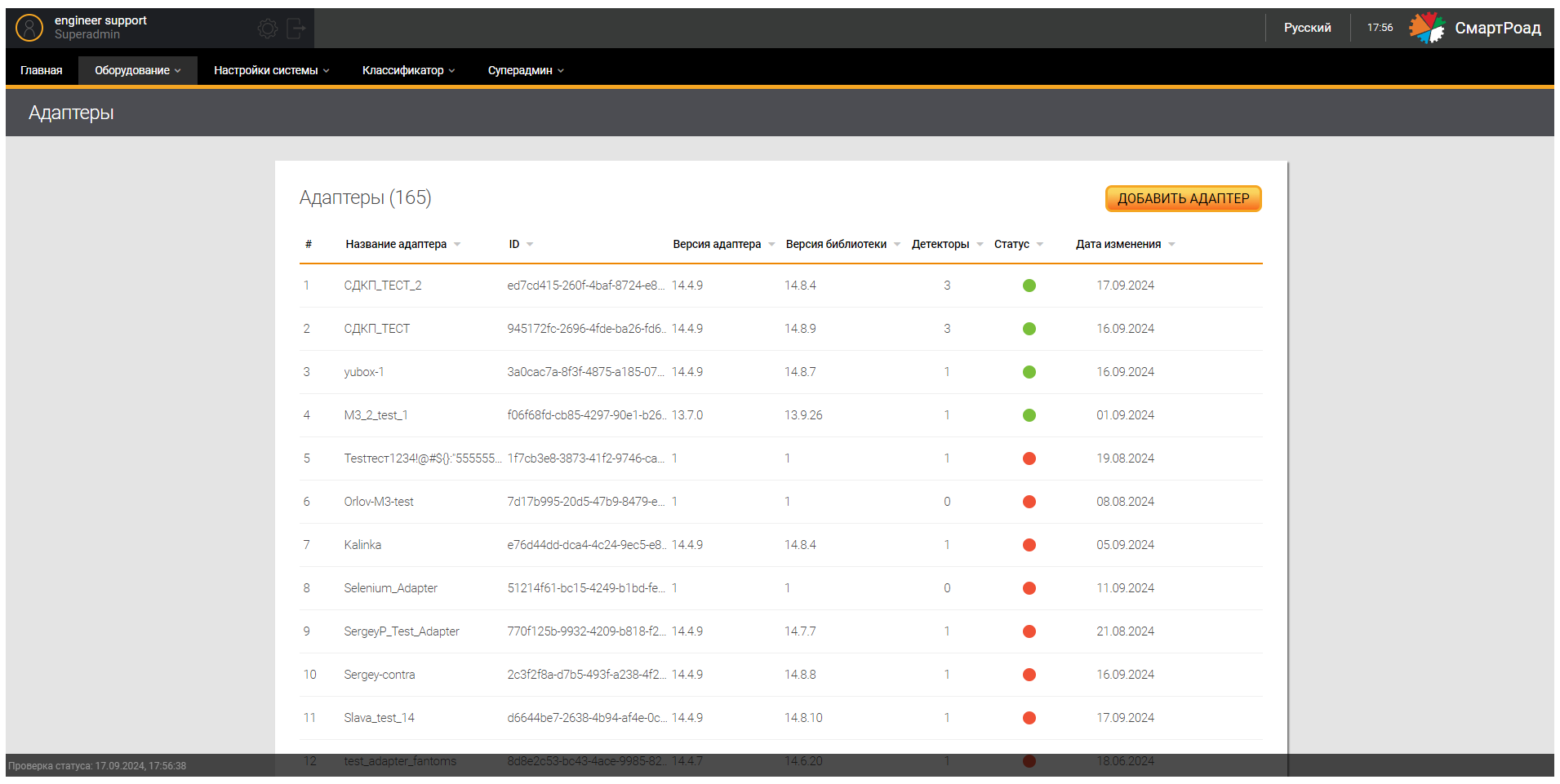Sort by Версия адаптера column arrow
This screenshot has width=1560, height=784.
tap(771, 245)
